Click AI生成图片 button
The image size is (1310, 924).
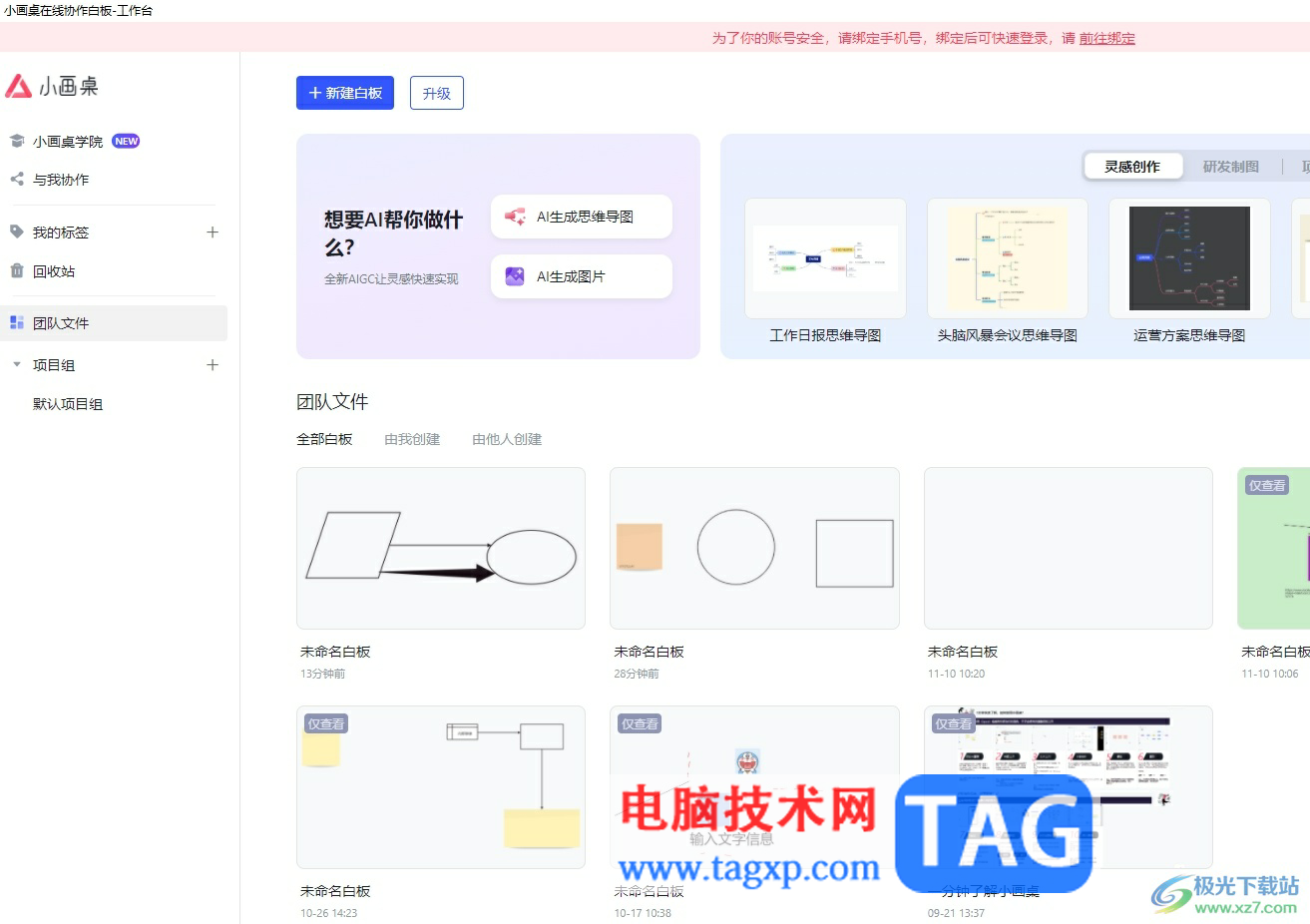point(582,276)
